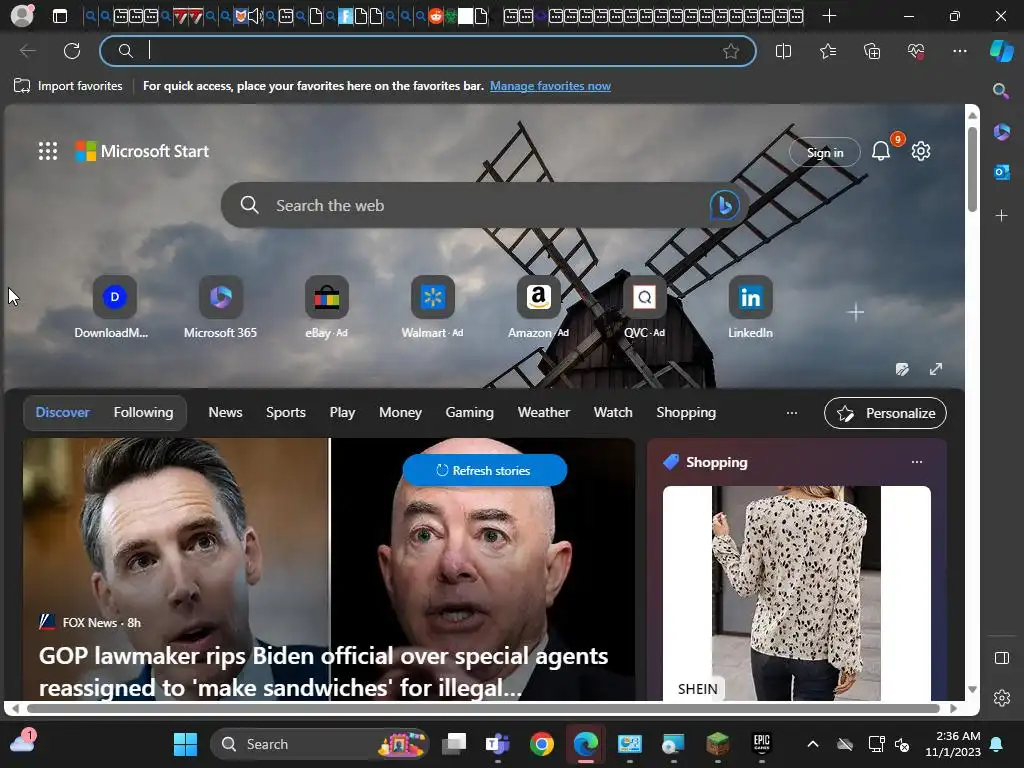Refresh the page with reload icon
This screenshot has width=1024, height=768.
pos(72,51)
